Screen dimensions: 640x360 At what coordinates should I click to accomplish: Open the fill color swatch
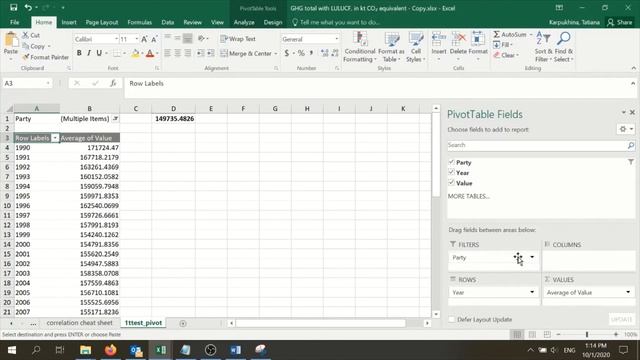(135, 53)
